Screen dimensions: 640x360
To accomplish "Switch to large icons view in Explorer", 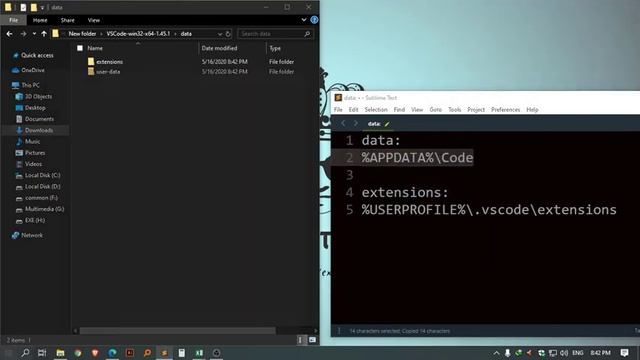I will 313,340.
